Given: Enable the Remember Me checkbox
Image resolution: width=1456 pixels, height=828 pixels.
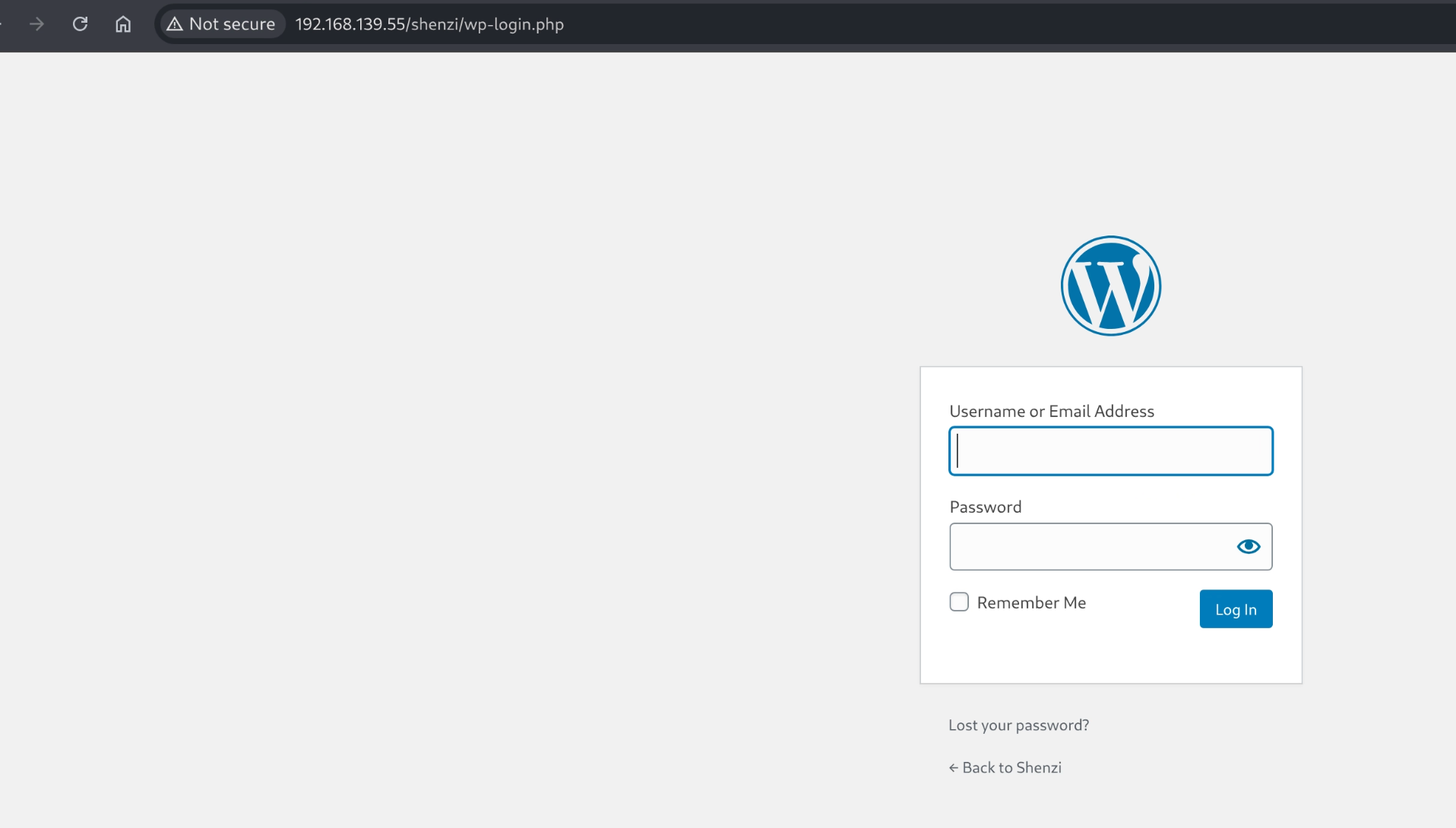Looking at the screenshot, I should tap(959, 602).
